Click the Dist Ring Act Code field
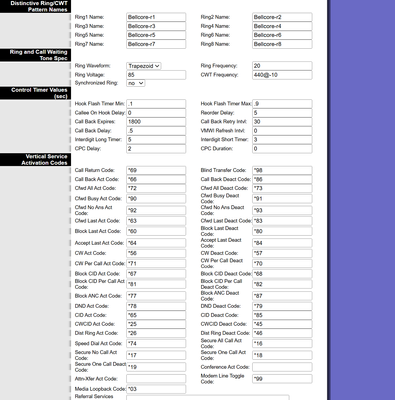This screenshot has height=400, width=395. [x=156, y=333]
